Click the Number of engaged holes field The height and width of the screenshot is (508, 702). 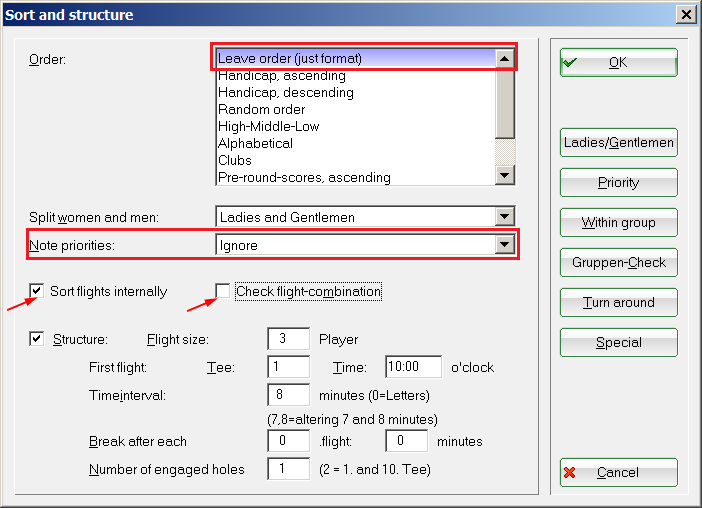[288, 469]
